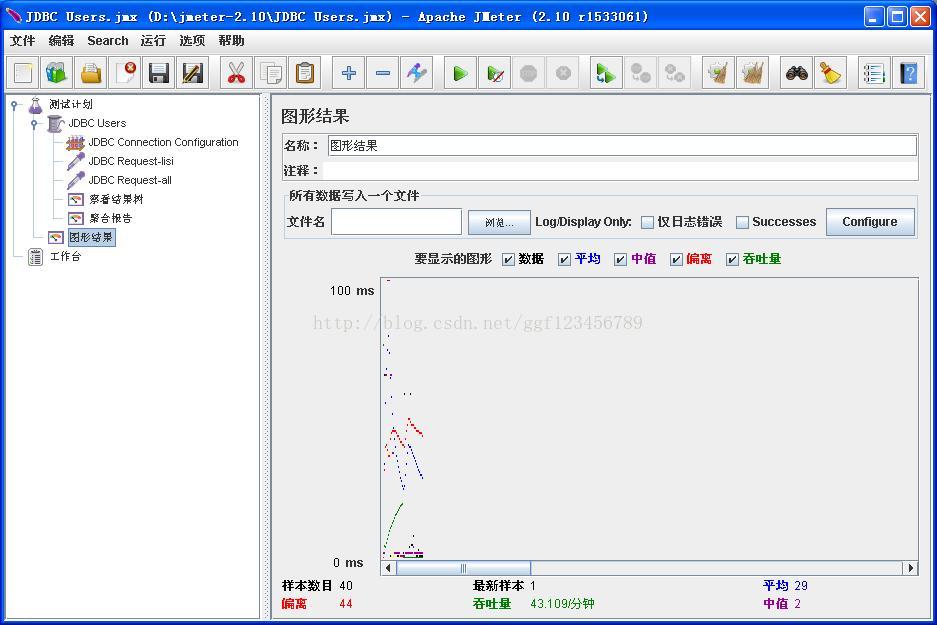Viewport: 937px width, 625px height.
Task: Uncheck the 平均 graph checkbox
Action: point(564,259)
